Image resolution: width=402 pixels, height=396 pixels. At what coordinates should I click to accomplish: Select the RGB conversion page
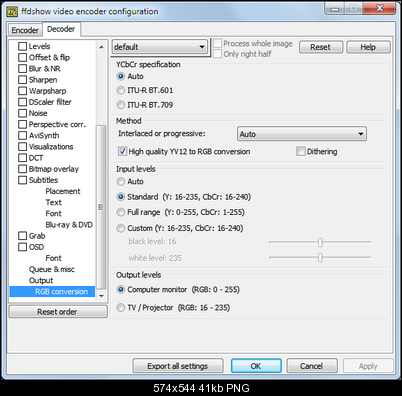pos(52,292)
